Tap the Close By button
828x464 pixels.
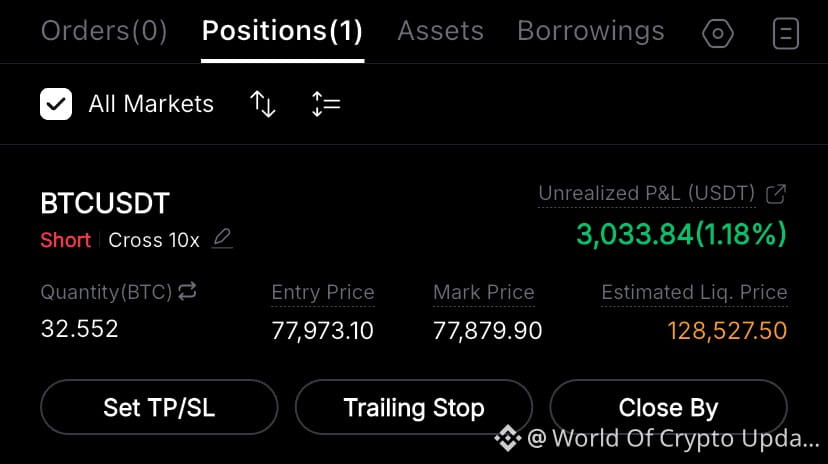coord(669,407)
